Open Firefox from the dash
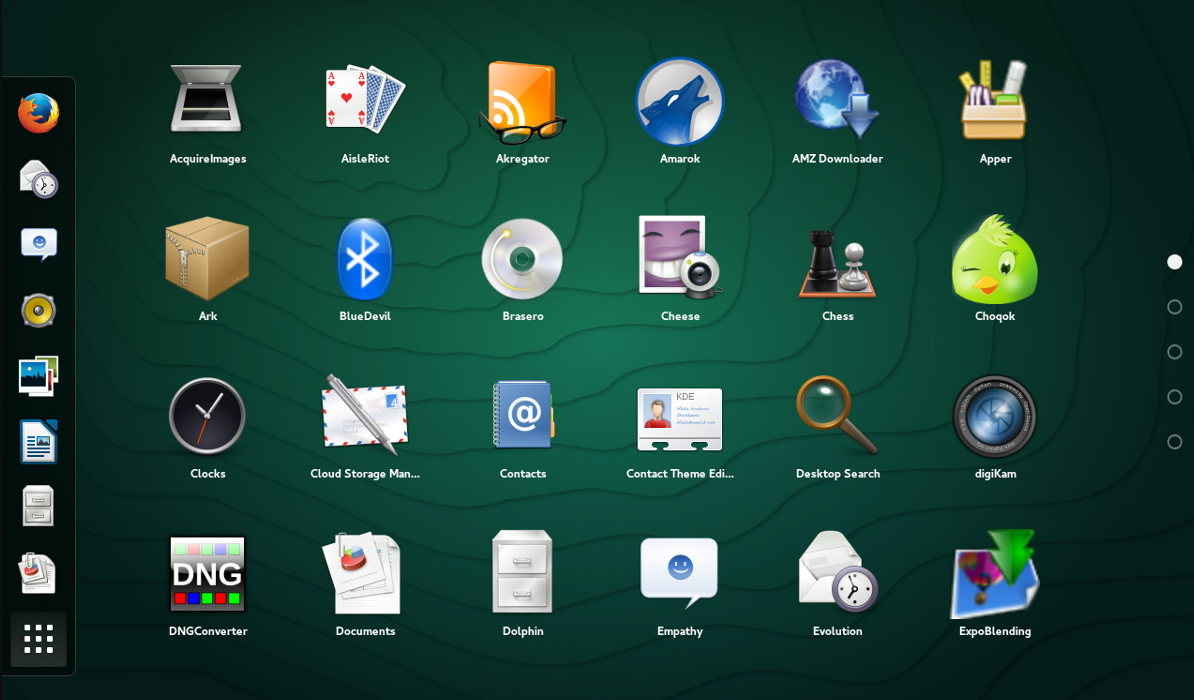 [x=38, y=113]
